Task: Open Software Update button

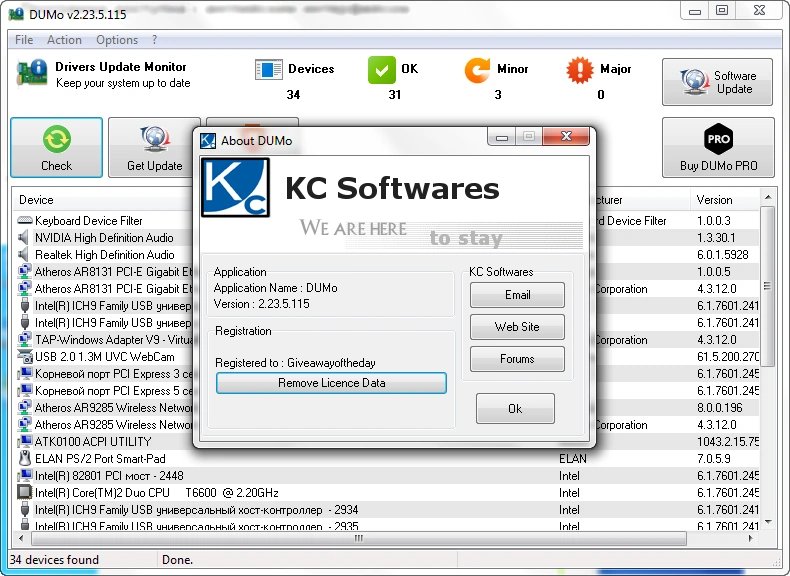Action: (717, 82)
